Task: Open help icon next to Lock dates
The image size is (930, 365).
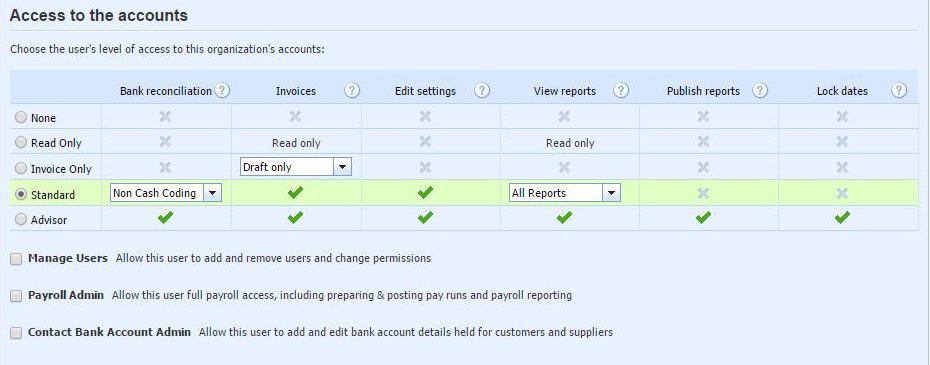Action: pos(899,91)
